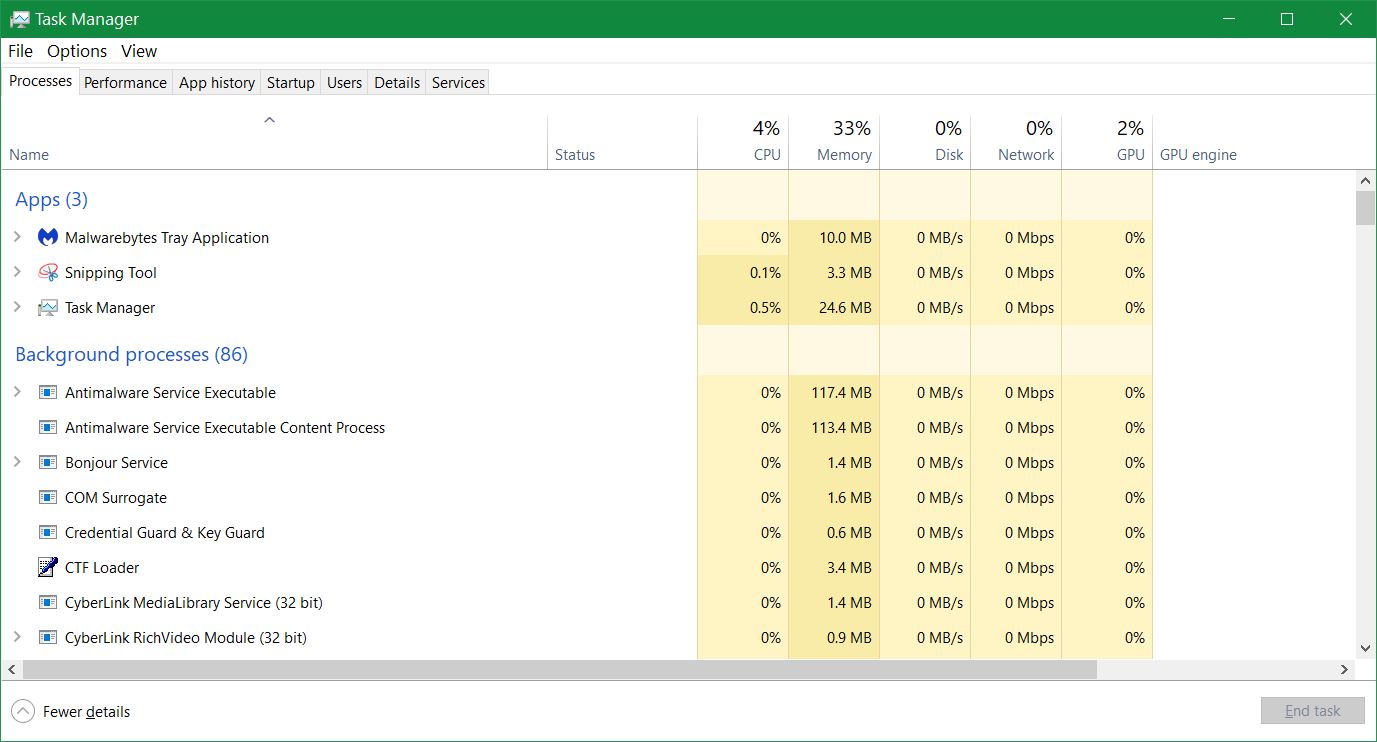Click the horizontal scrollbar right arrow
This screenshot has width=1377, height=742.
[x=1345, y=669]
